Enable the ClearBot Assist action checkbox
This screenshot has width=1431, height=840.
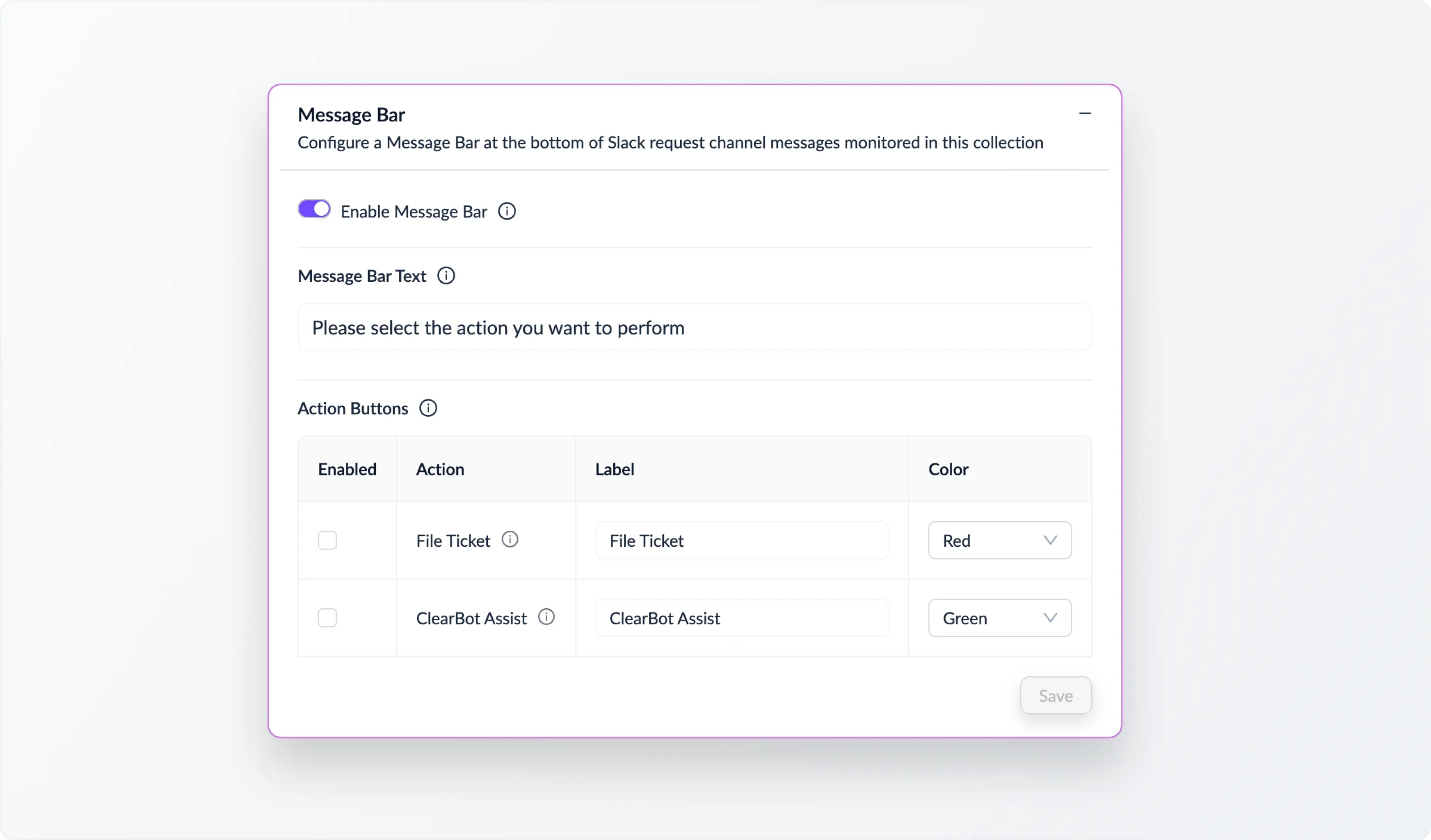point(327,618)
